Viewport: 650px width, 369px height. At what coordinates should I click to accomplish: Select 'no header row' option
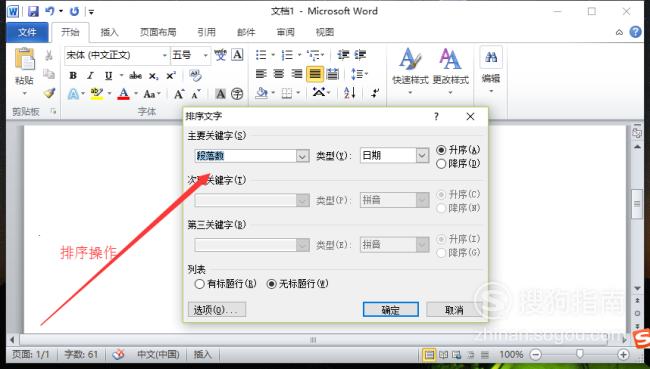tap(272, 284)
